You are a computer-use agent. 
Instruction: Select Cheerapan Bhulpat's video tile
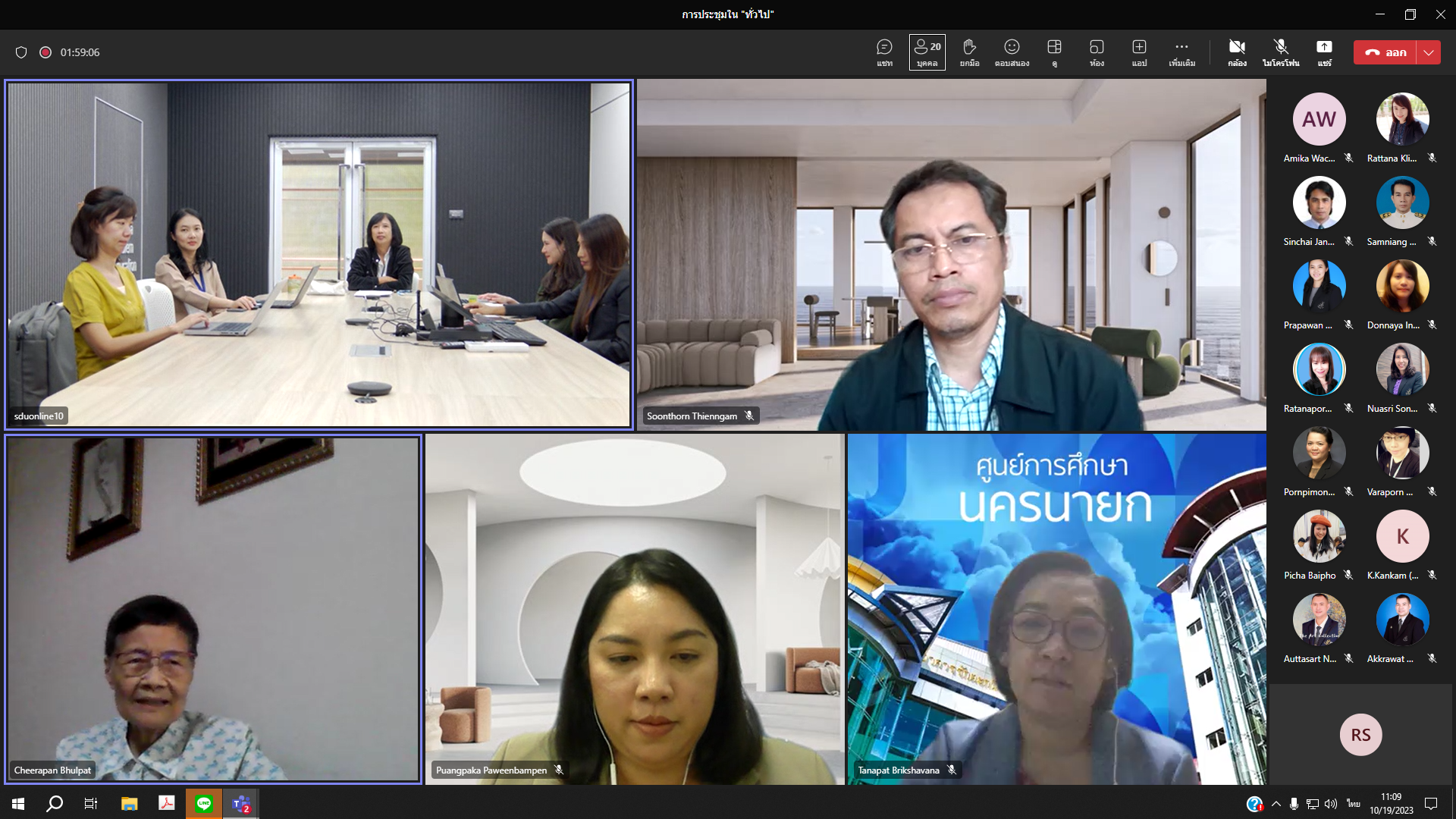[213, 609]
